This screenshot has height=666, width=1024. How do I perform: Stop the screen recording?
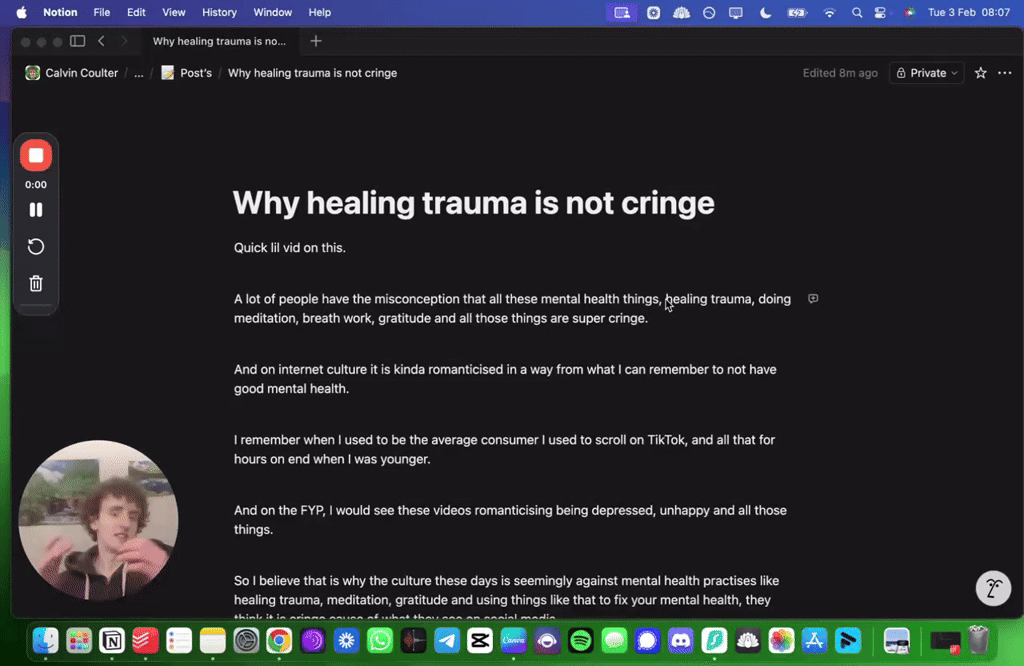35,155
